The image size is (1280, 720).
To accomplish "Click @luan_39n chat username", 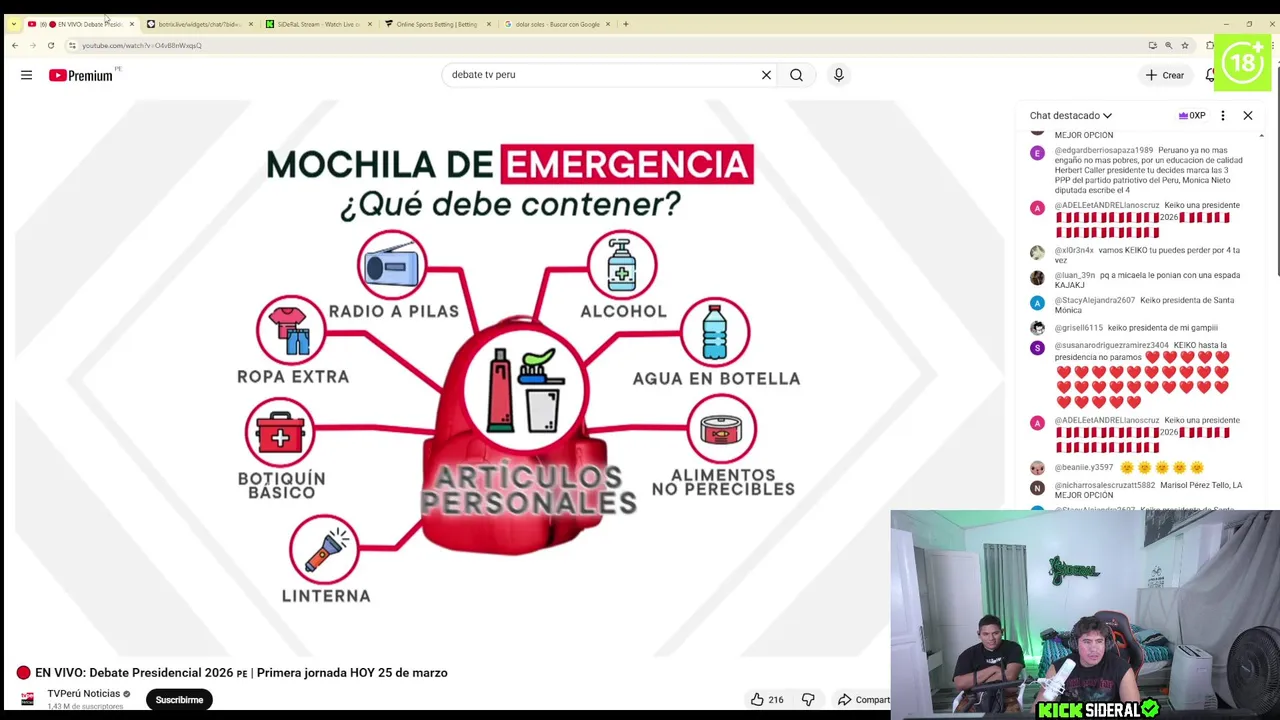I will point(1074,275).
